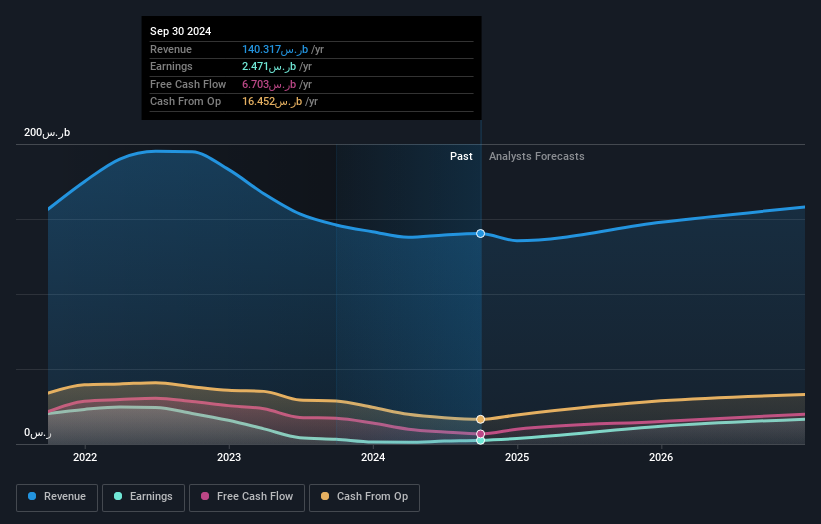The width and height of the screenshot is (821, 524).
Task: Click the 0 y-axis label
Action: click(x=37, y=433)
